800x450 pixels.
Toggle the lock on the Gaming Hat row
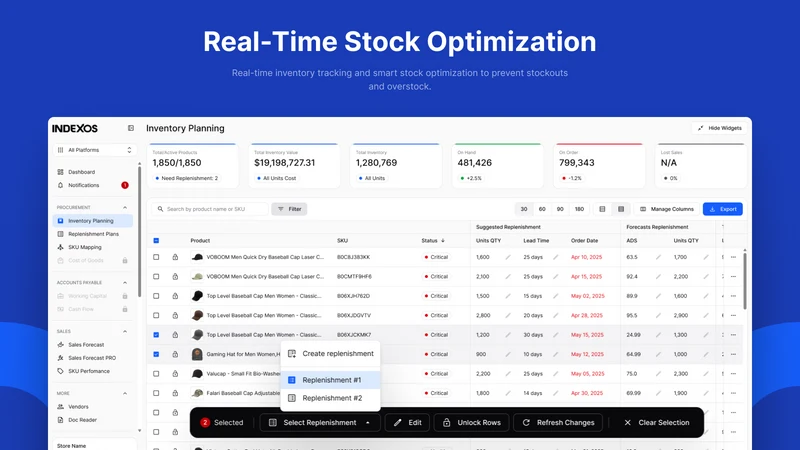point(175,354)
